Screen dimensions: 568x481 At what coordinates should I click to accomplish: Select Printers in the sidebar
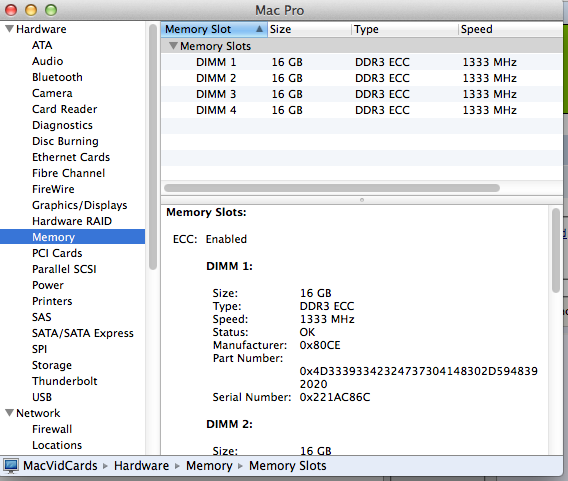click(52, 301)
